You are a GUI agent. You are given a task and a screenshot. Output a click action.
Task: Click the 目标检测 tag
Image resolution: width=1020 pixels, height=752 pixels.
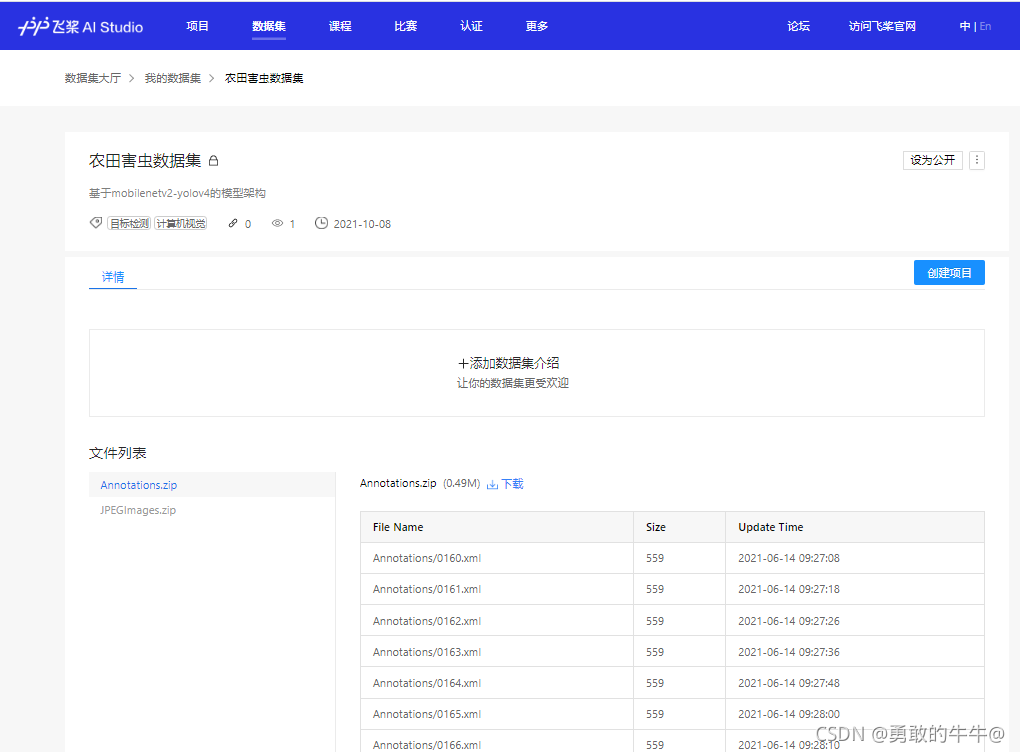pyautogui.click(x=129, y=223)
